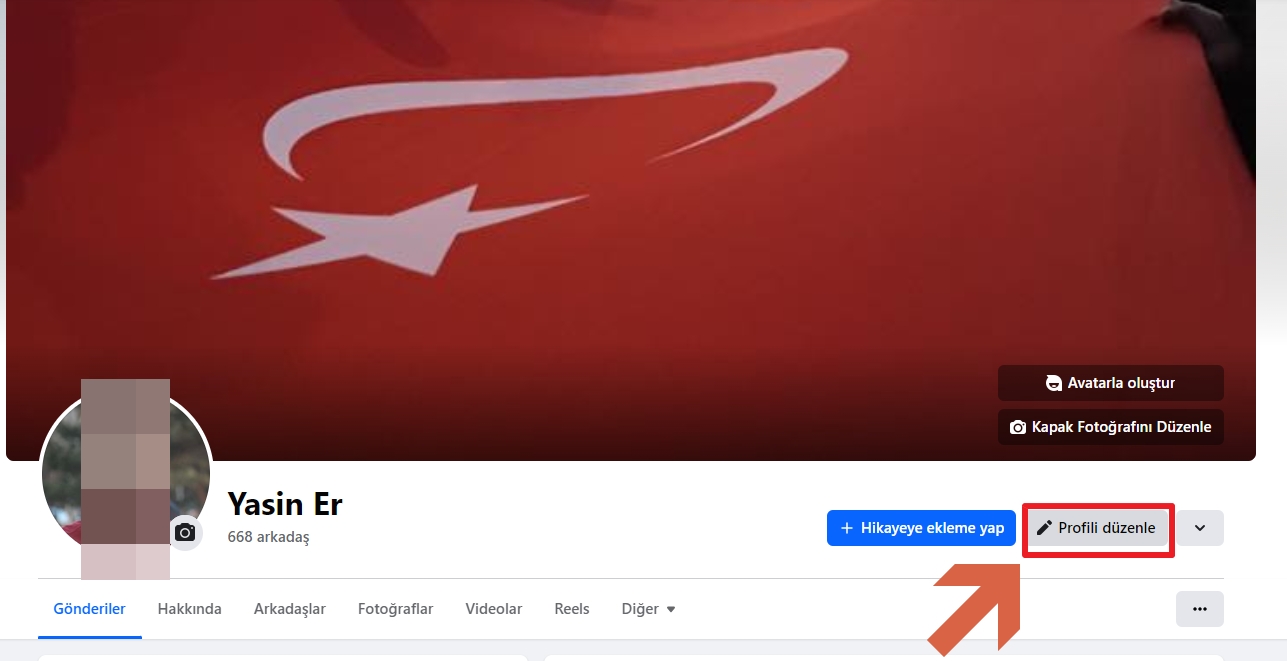Open the Turkish flag cover photo
1287x661 pixels.
click(x=631, y=200)
